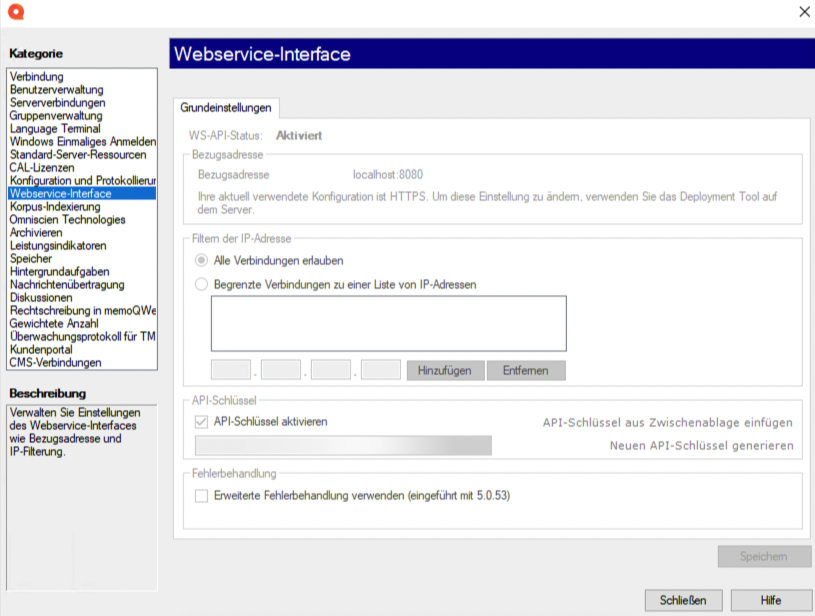The width and height of the screenshot is (815, 616).
Task: Click the memoQ logo icon in title bar
Action: coord(16,11)
